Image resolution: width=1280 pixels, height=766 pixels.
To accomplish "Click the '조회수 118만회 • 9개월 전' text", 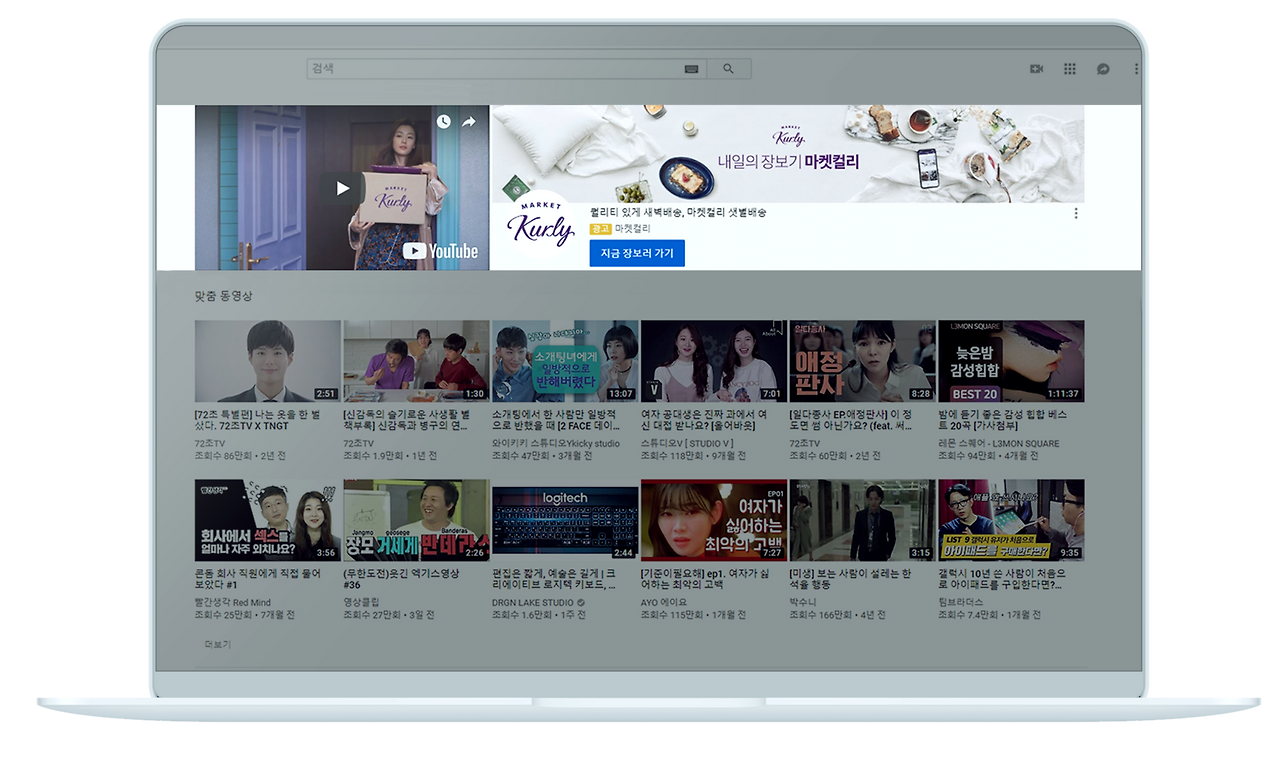I will pyautogui.click(x=694, y=455).
